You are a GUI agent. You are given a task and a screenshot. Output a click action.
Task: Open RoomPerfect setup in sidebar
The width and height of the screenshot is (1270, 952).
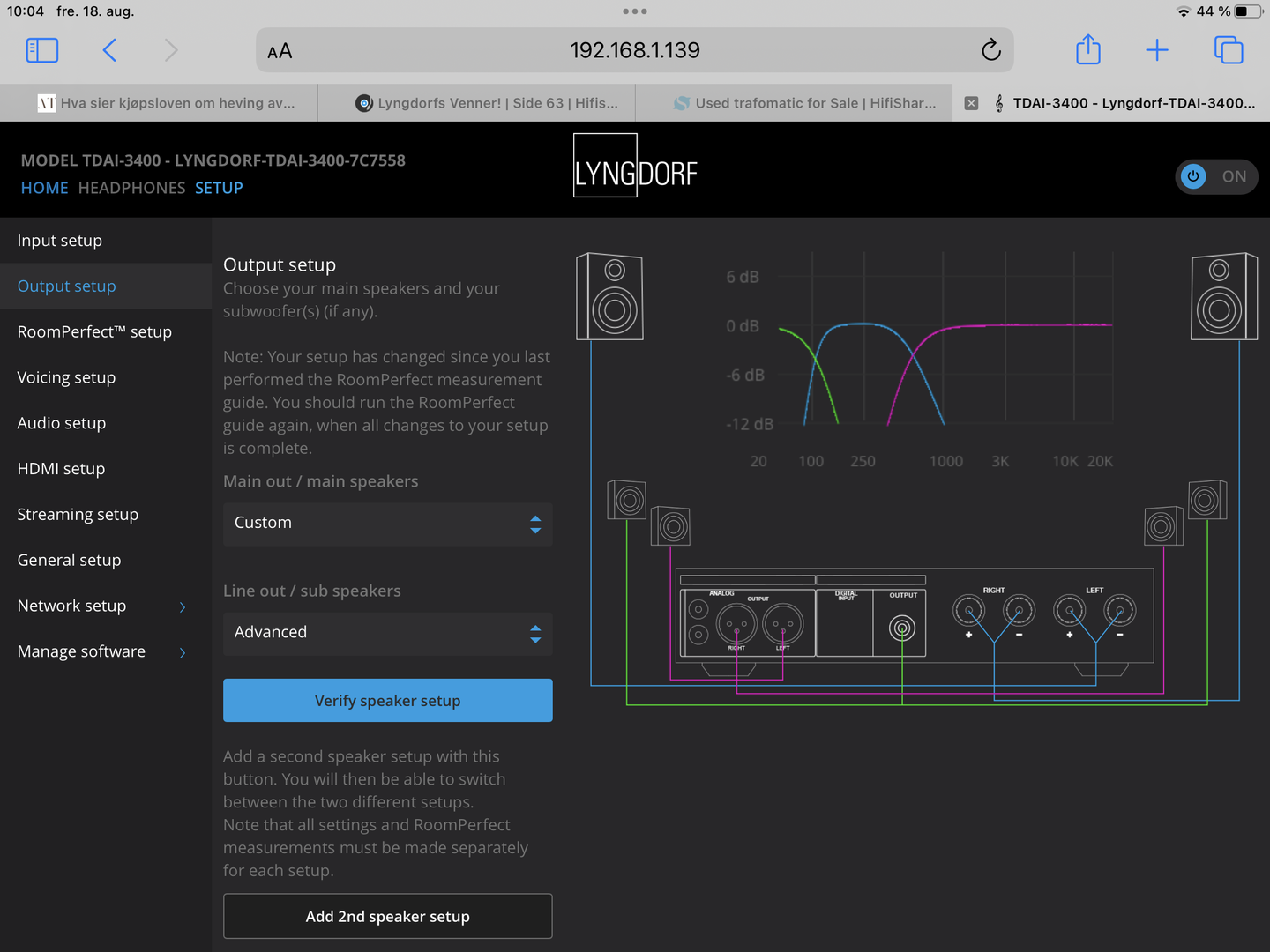click(x=106, y=332)
